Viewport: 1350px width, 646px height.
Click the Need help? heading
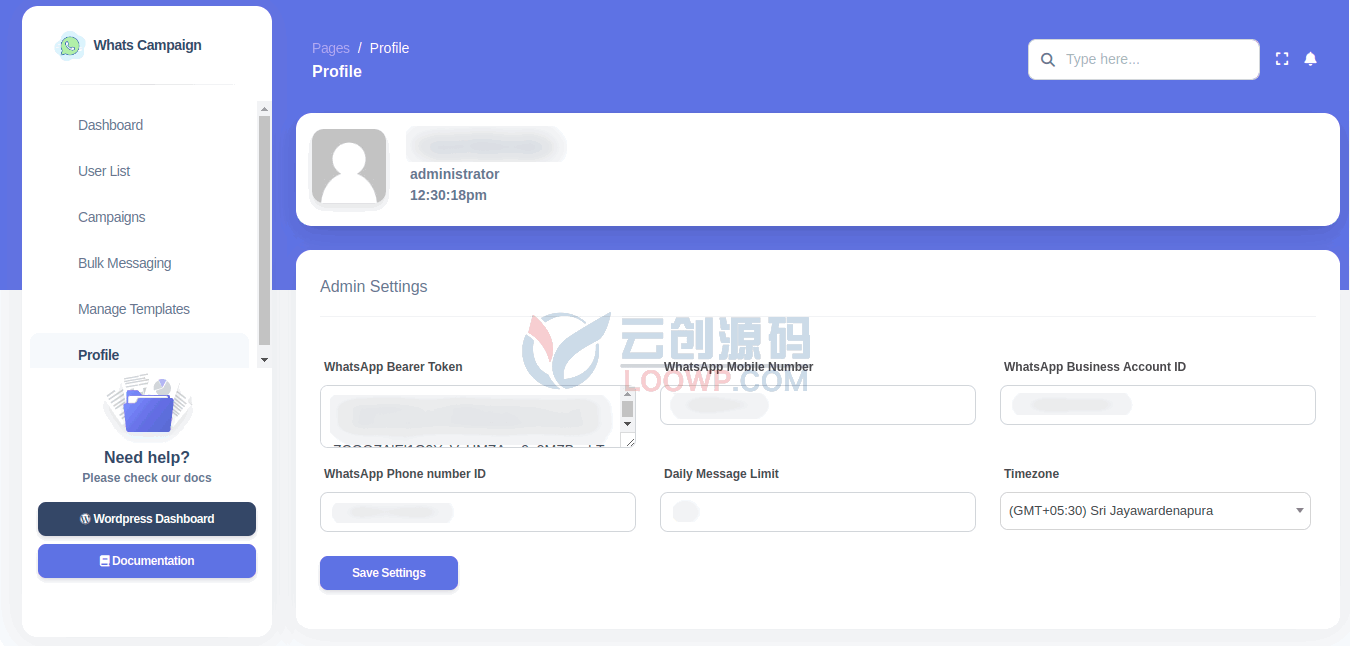click(x=147, y=457)
